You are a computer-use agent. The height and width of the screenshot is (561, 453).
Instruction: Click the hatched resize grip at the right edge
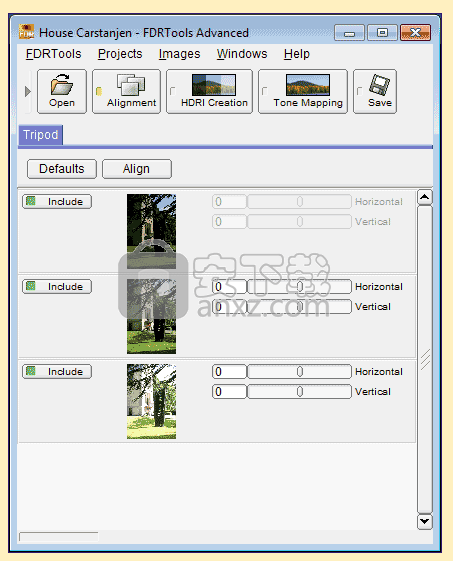point(426,359)
